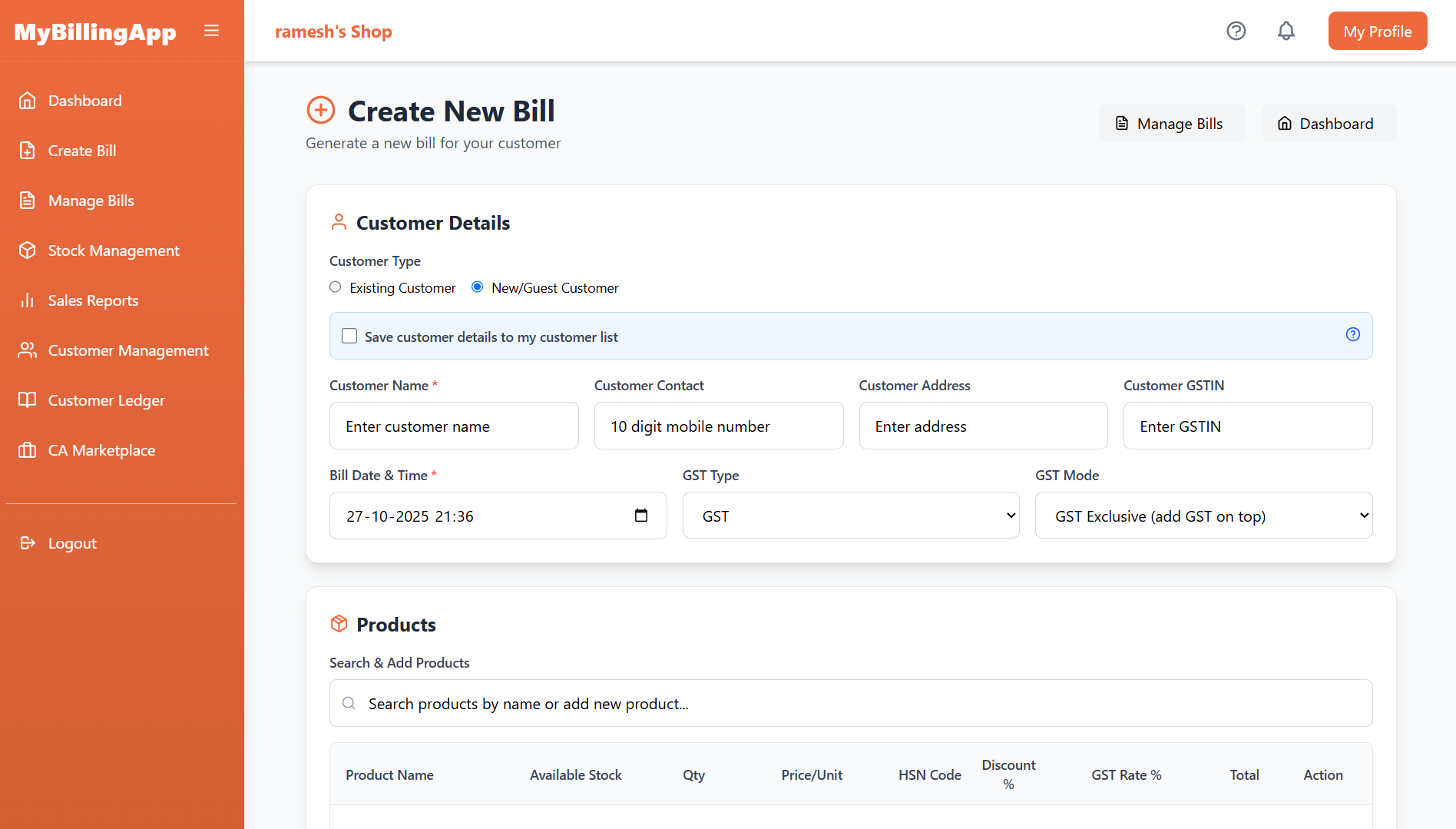Open Customer Ledger via the book icon
Viewport: 1456px width, 829px height.
[x=28, y=400]
